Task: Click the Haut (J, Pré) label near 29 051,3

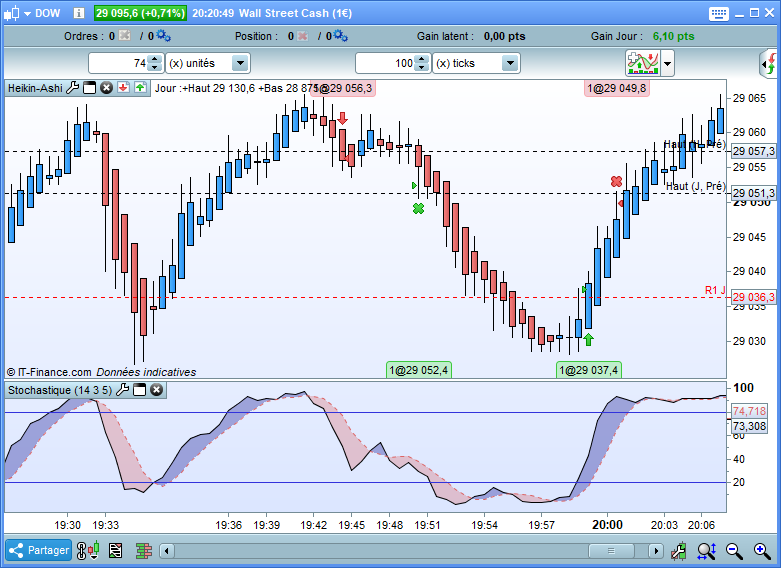Action: click(x=695, y=186)
